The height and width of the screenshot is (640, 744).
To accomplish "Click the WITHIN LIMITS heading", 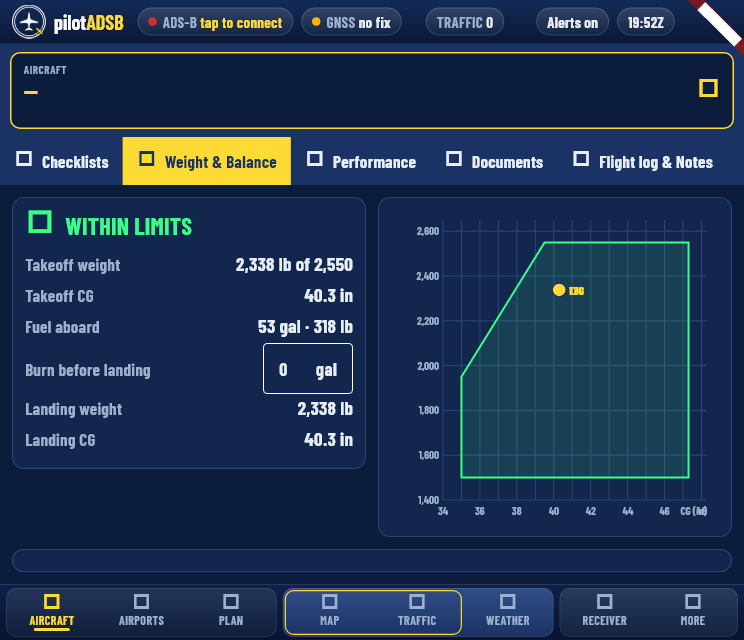I will tap(129, 227).
